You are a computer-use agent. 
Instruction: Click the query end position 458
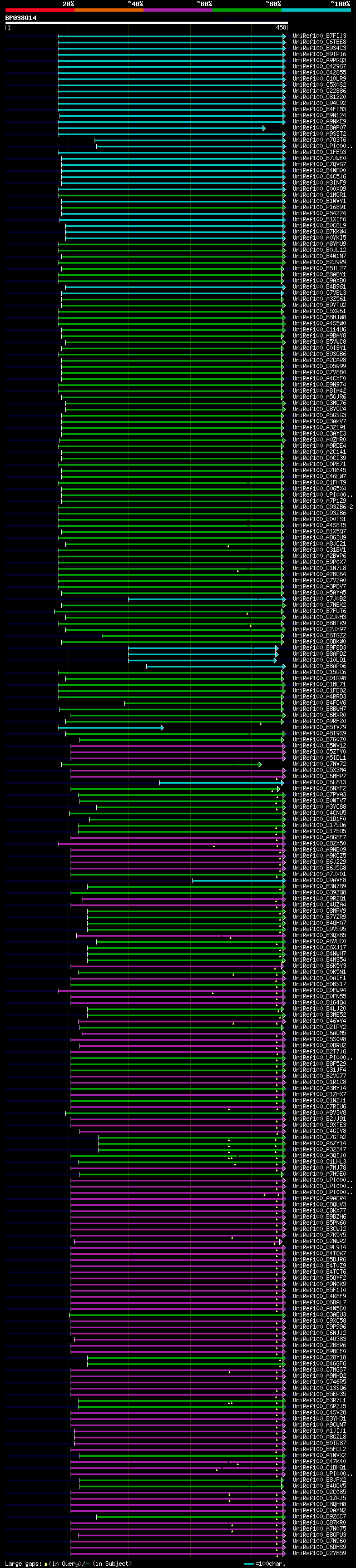pyautogui.click(x=281, y=27)
